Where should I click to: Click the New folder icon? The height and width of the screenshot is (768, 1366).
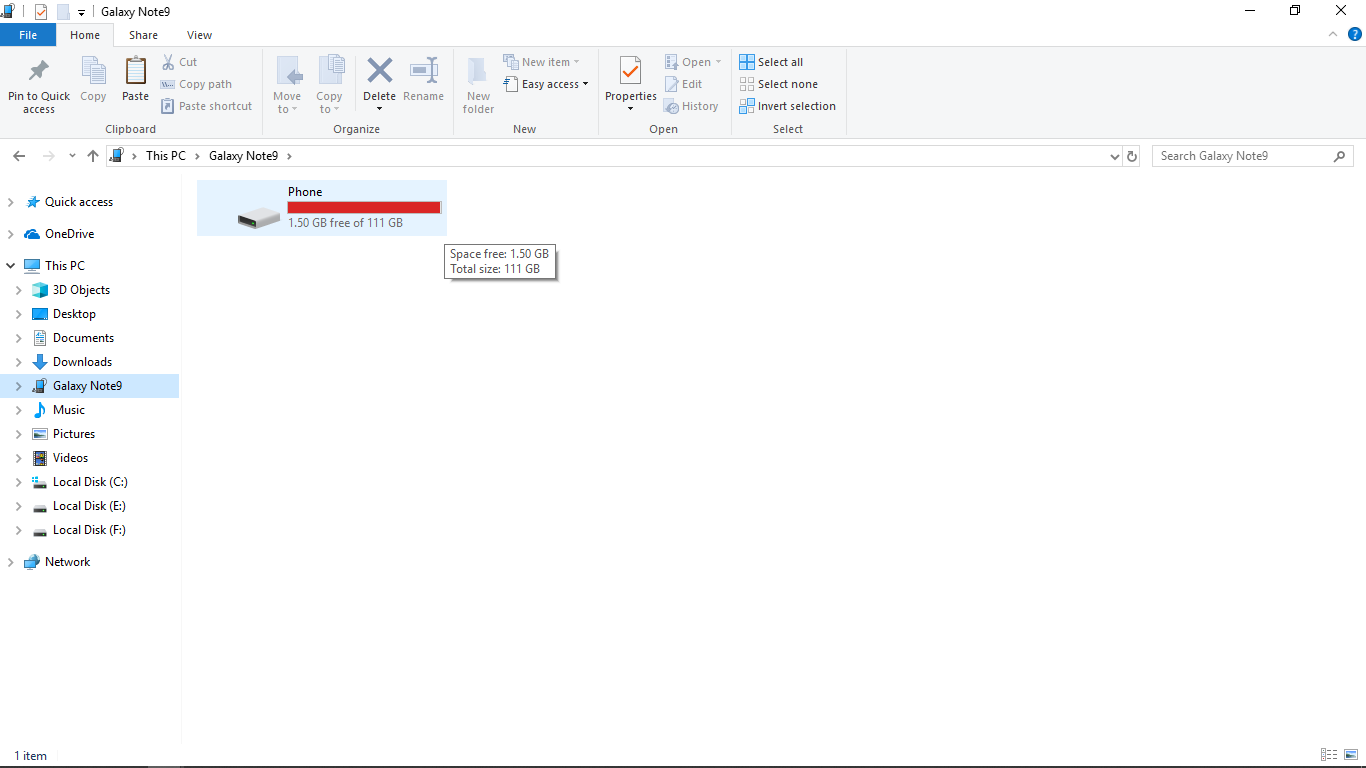(479, 71)
